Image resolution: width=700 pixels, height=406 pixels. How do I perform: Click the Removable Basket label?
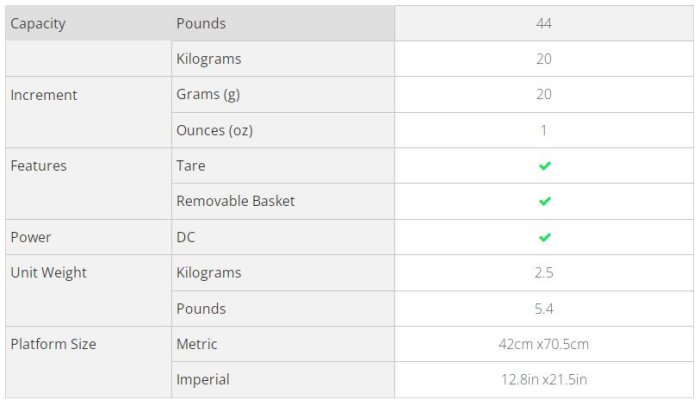[x=235, y=201]
